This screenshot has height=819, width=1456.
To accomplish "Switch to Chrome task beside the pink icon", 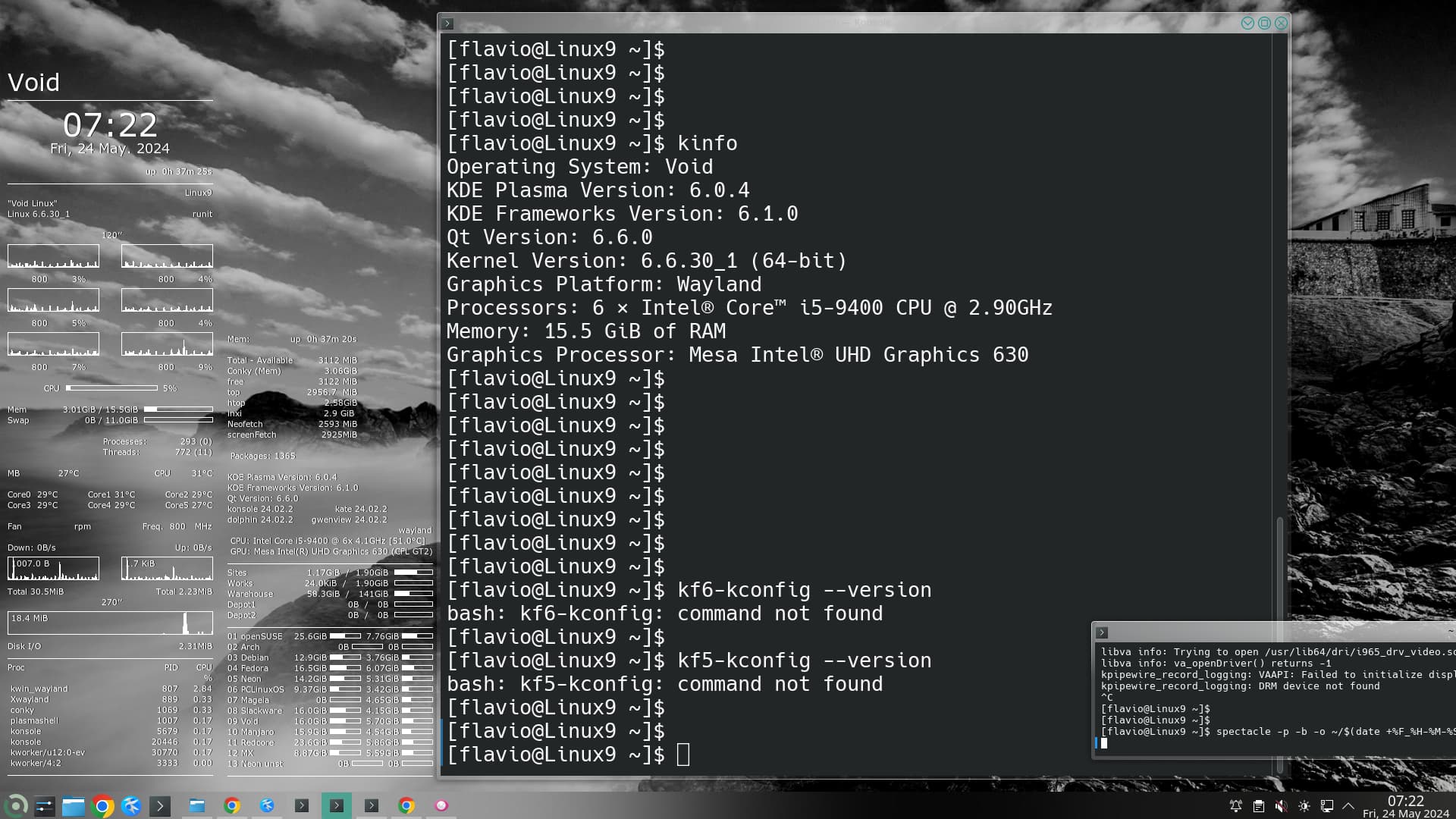I will coord(406,805).
